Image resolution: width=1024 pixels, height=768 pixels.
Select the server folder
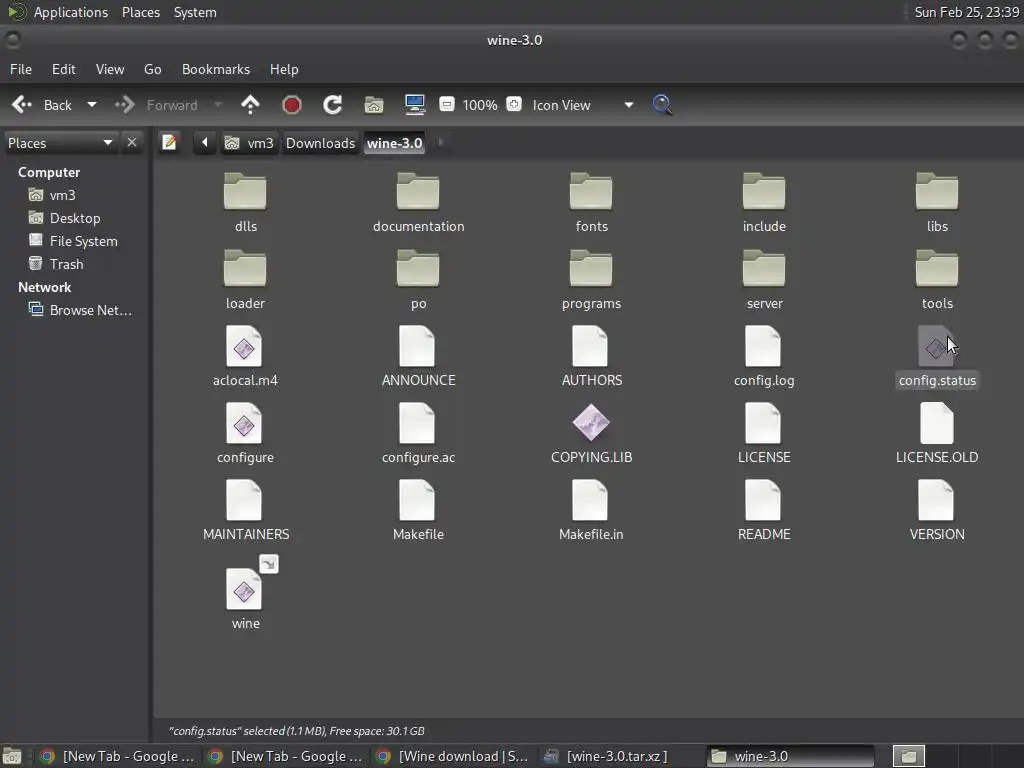[x=763, y=280]
